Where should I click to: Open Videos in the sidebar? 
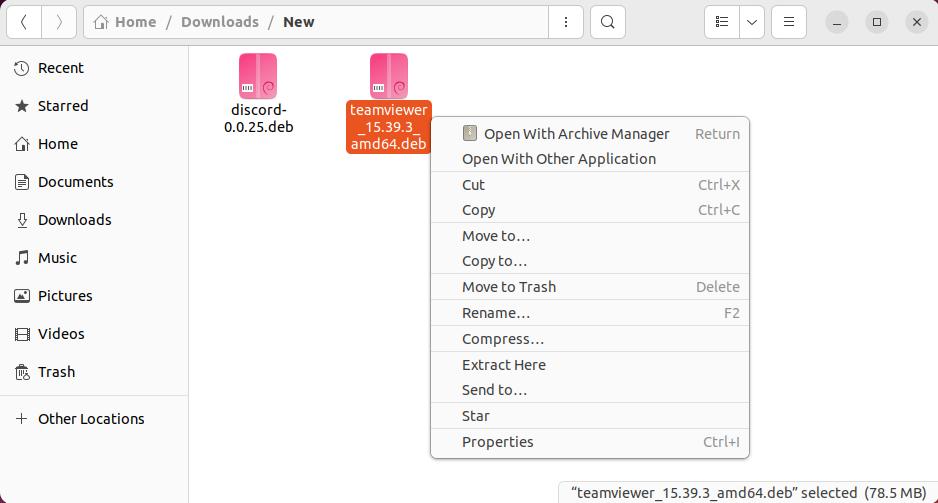coord(94,334)
